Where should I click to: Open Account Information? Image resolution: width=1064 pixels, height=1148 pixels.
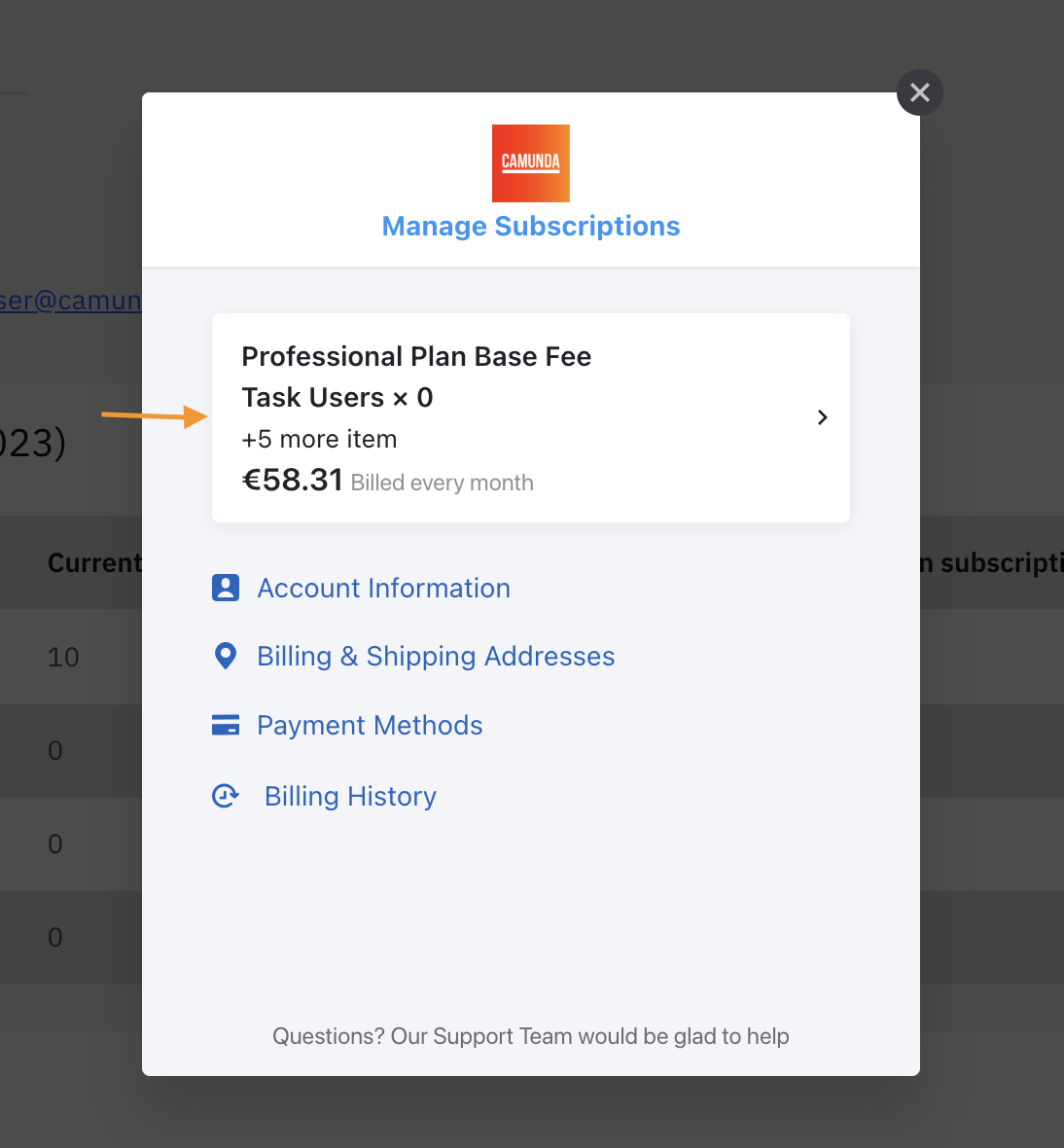pyautogui.click(x=383, y=588)
